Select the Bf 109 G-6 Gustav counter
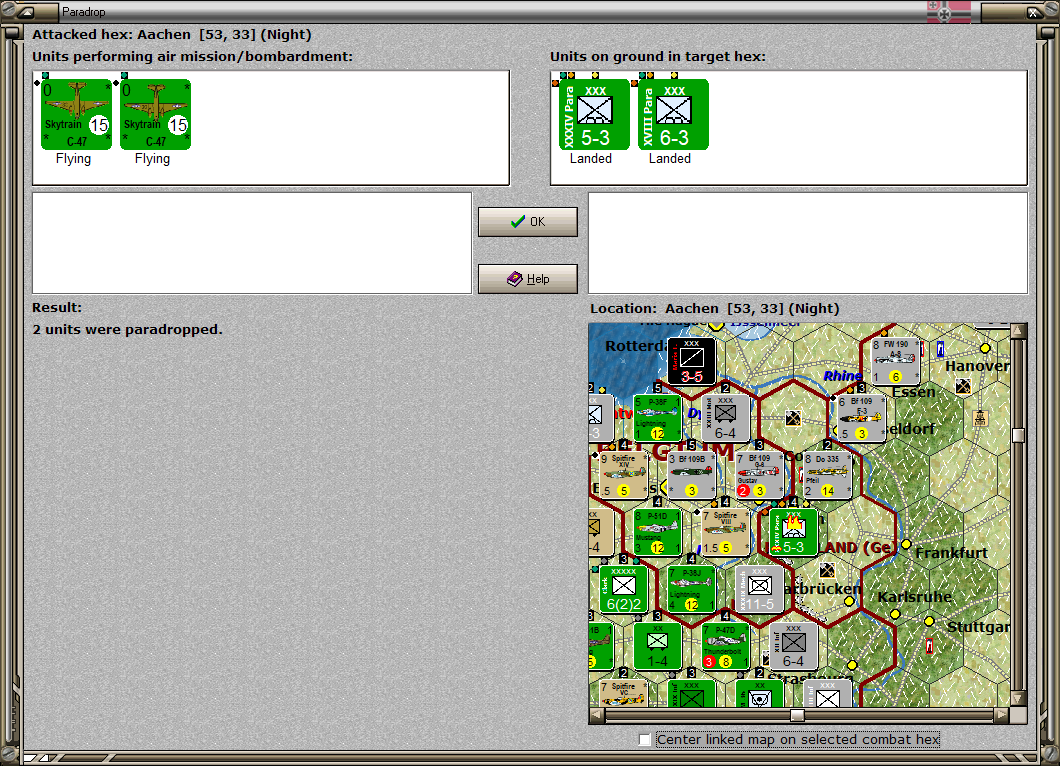This screenshot has width=1060, height=766. pos(759,475)
